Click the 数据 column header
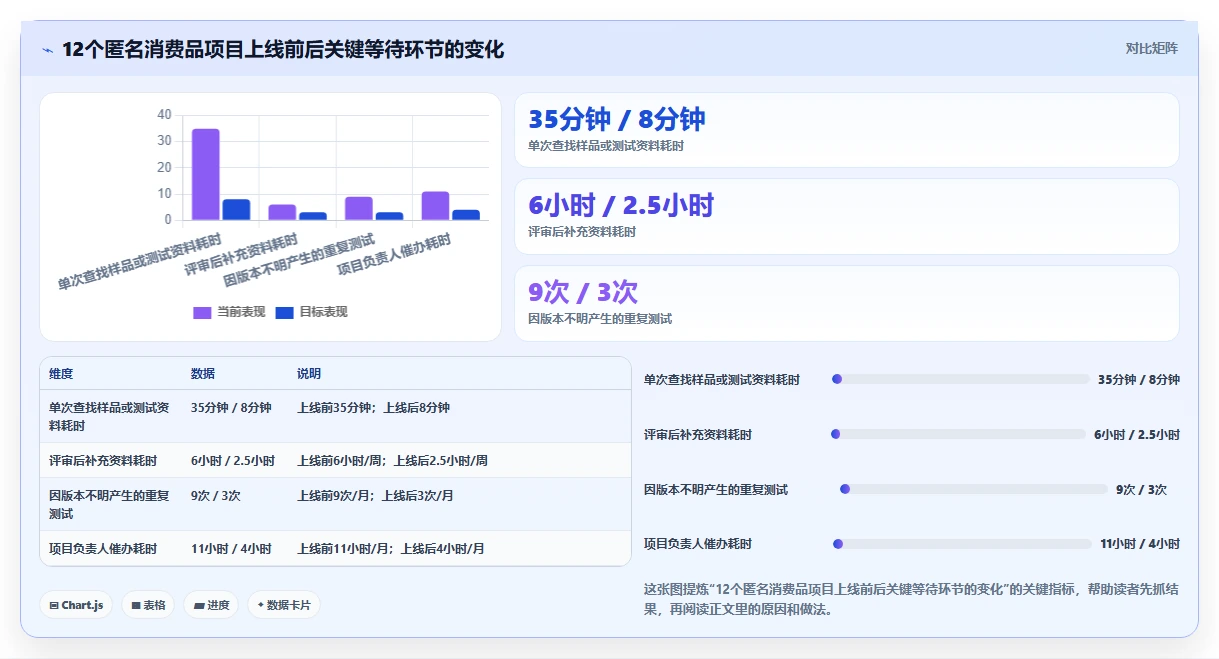The height and width of the screenshot is (659, 1219). [x=203, y=374]
